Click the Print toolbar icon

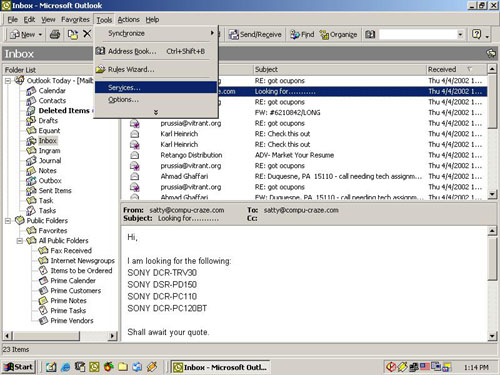click(x=55, y=34)
